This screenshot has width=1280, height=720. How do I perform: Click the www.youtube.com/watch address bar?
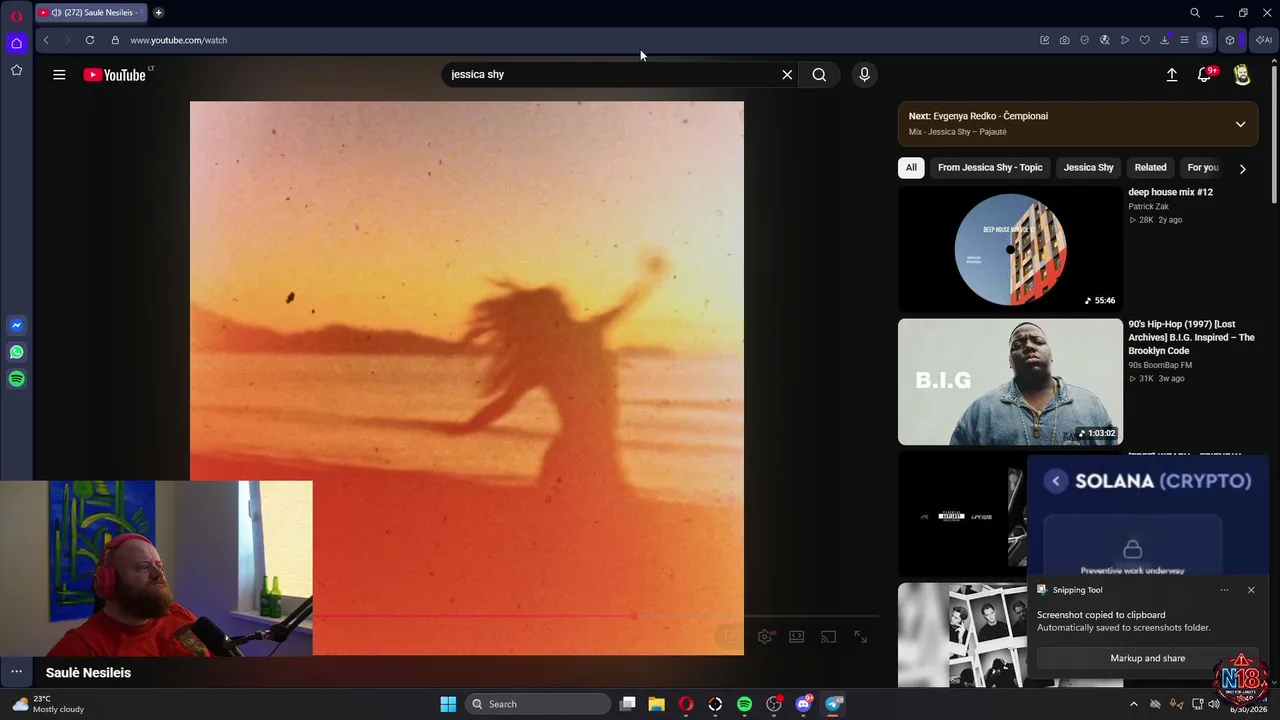178,40
